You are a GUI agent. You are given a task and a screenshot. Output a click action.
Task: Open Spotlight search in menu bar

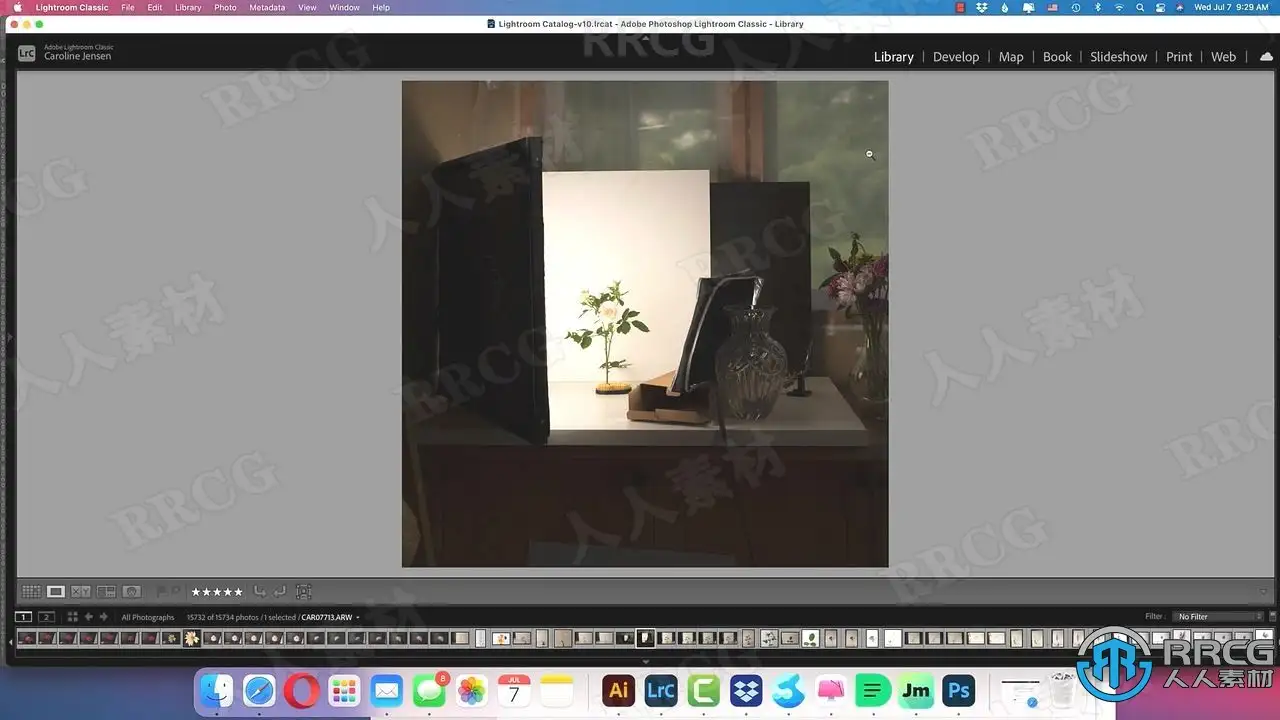pyautogui.click(x=1140, y=7)
